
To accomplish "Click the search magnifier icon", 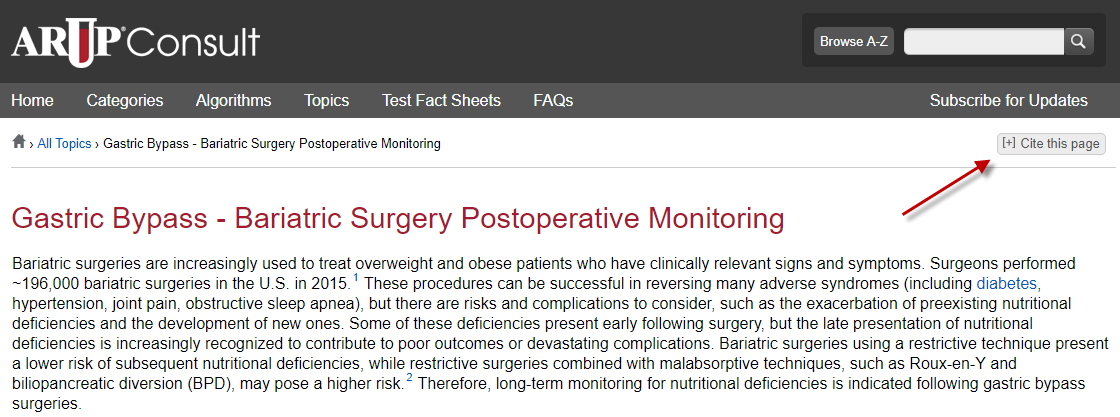I will (x=1079, y=41).
